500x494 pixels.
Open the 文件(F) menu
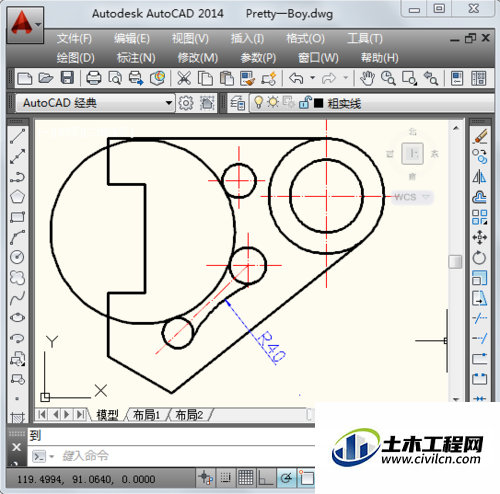click(74, 39)
